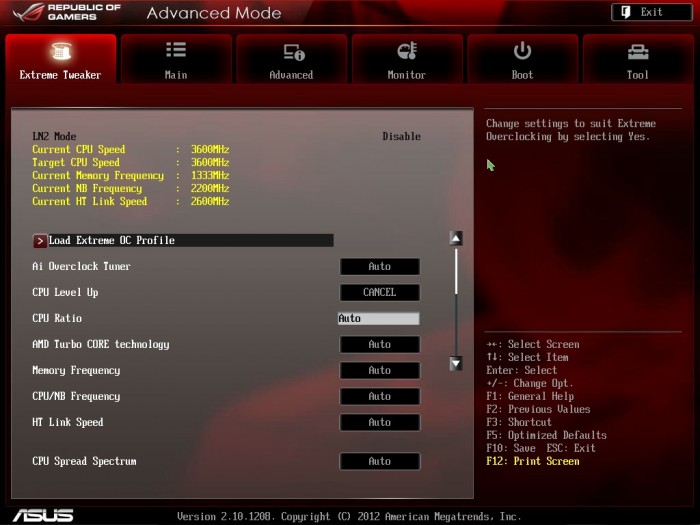Screen dimensions: 700x525
Task: Open the AMD Turbo CORE technology dropdown
Action: tap(379, 344)
